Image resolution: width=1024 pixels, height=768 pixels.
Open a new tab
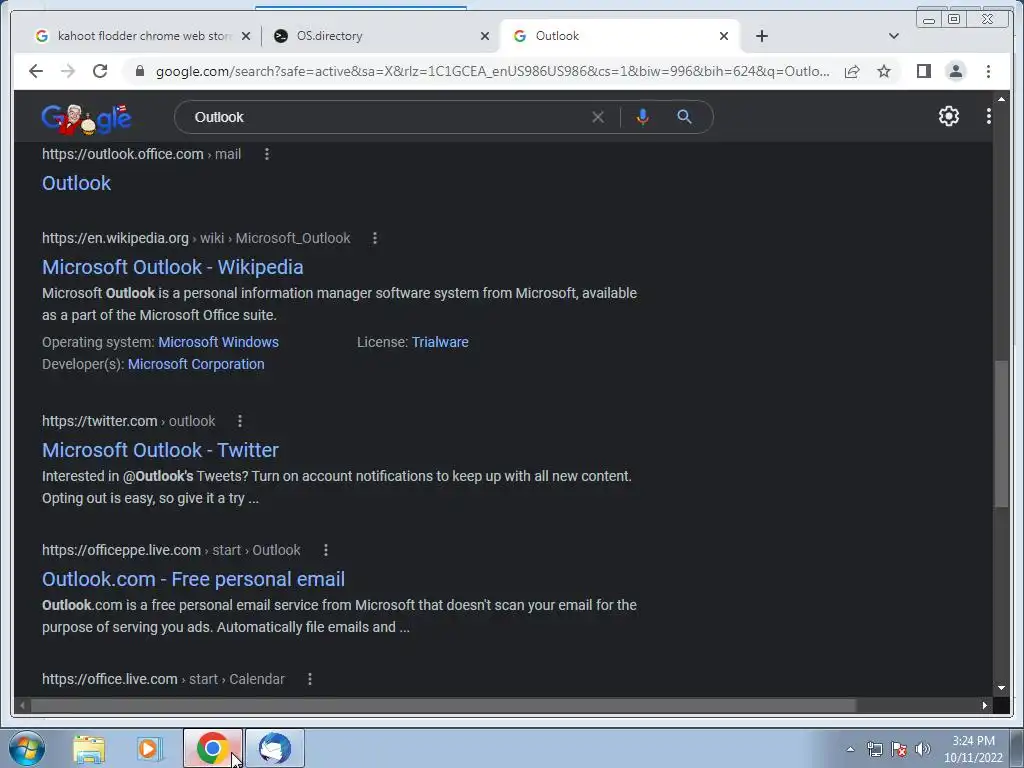coord(761,36)
